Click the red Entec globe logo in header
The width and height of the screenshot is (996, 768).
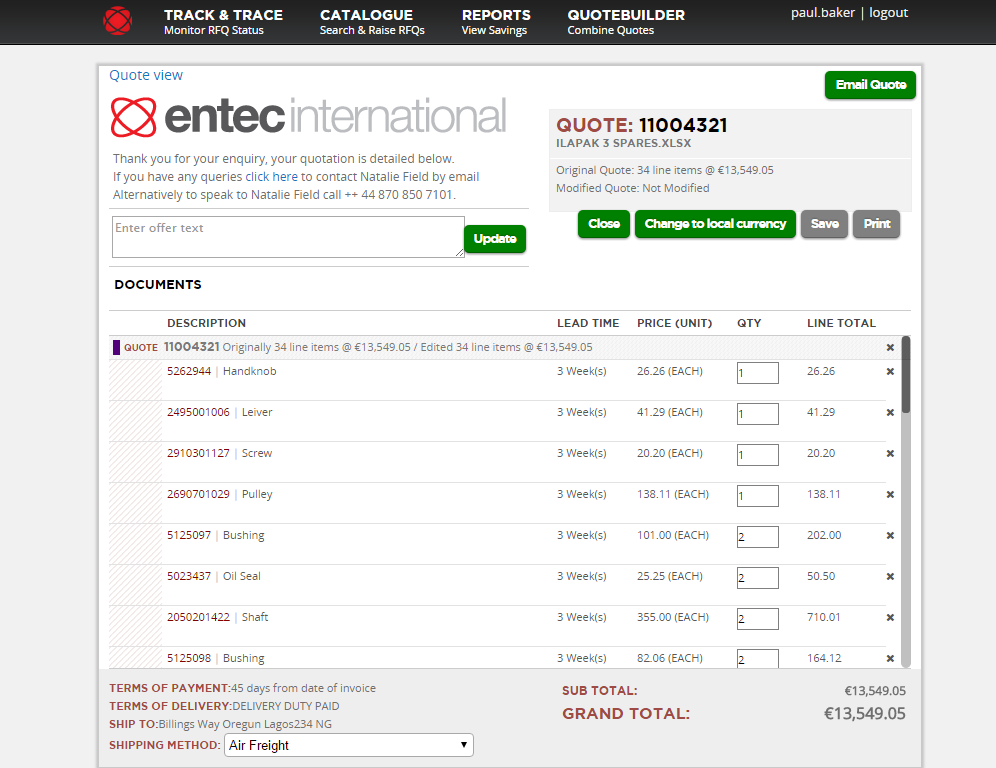(118, 21)
